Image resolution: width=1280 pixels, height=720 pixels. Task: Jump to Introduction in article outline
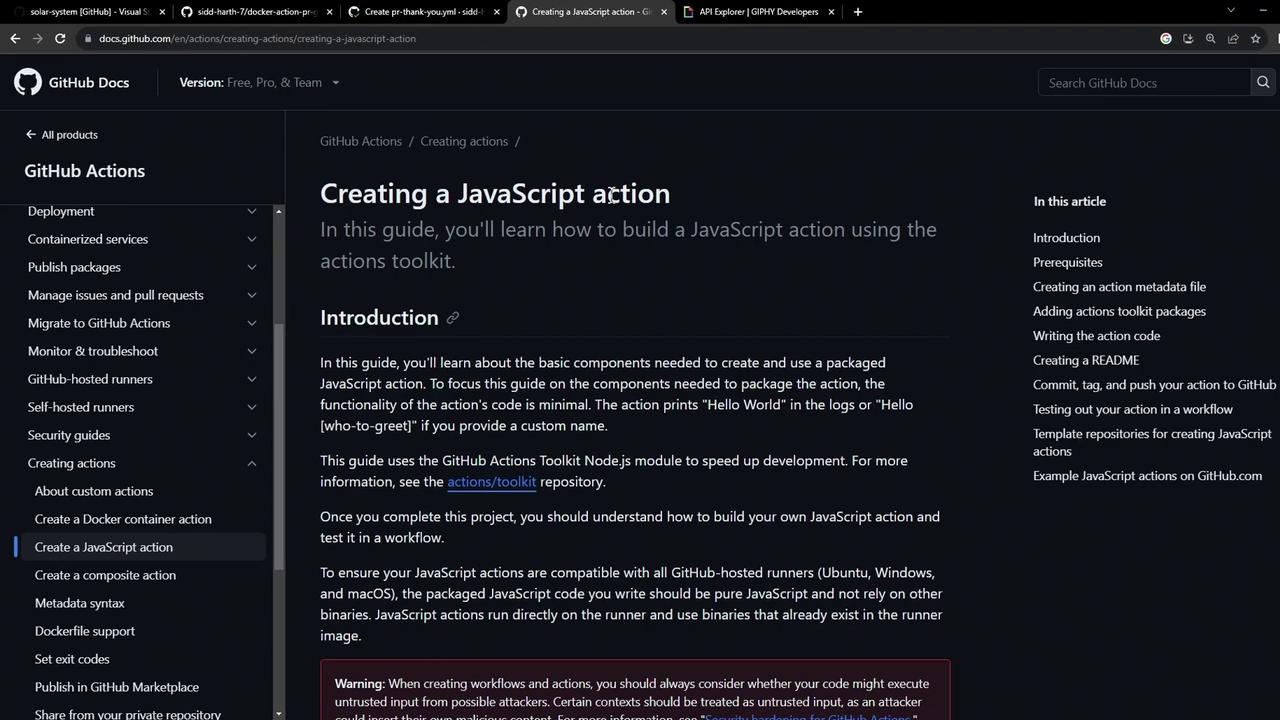(1066, 238)
